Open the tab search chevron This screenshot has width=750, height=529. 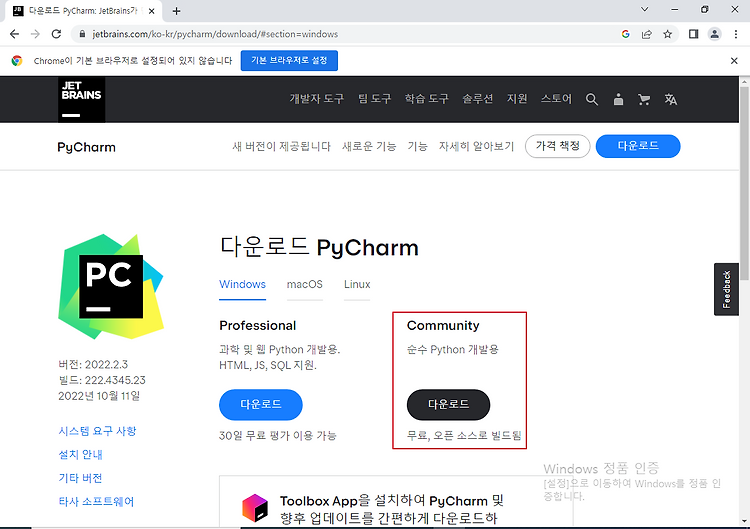644,9
